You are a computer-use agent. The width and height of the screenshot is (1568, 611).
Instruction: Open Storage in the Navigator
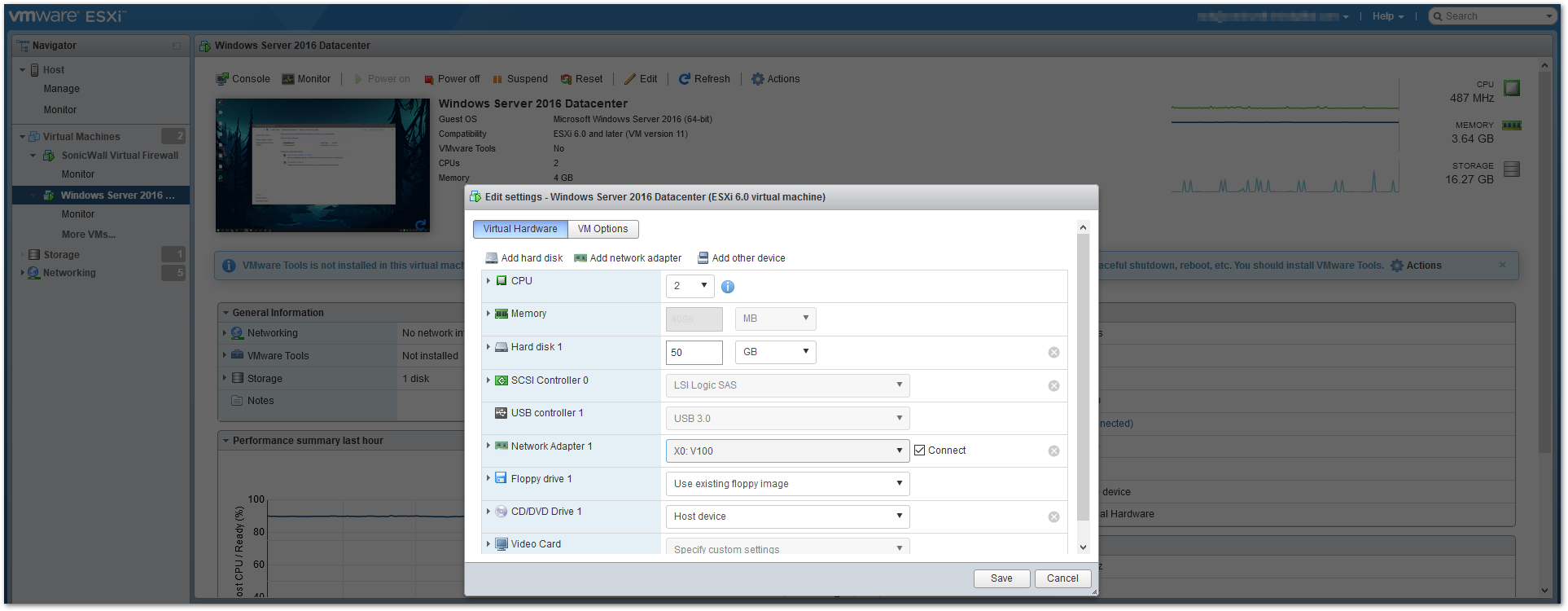(61, 255)
